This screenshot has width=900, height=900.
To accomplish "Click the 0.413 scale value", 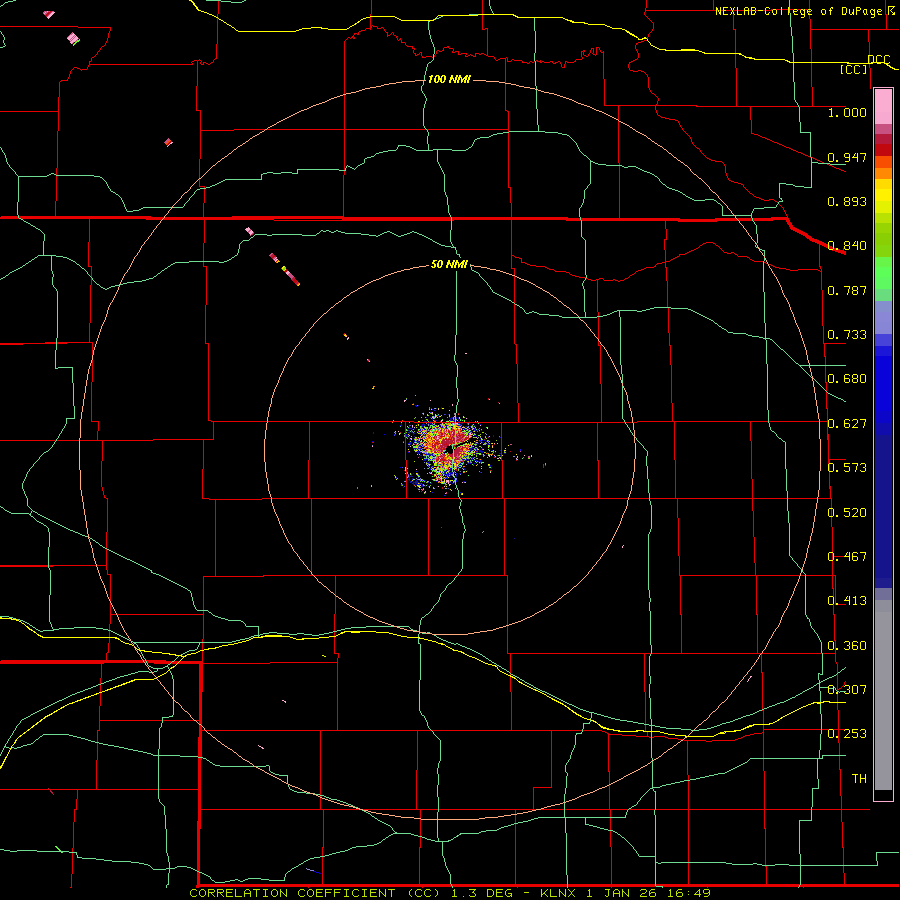I will click(x=847, y=601).
